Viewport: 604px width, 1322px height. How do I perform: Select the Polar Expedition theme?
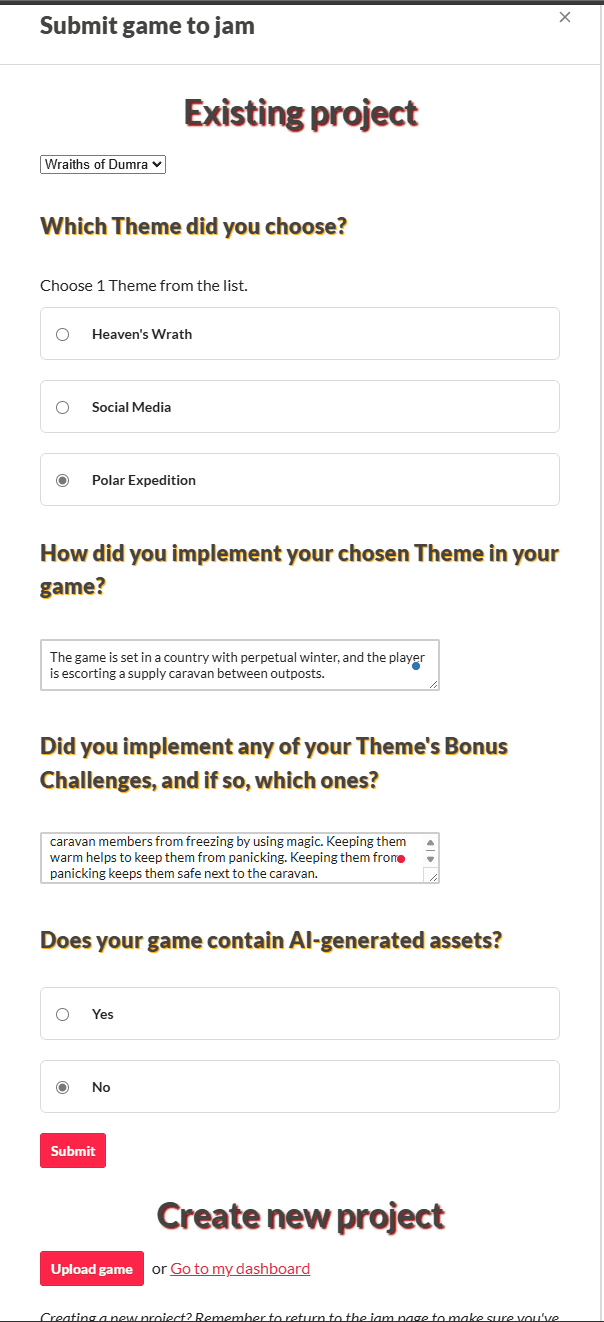[x=62, y=480]
